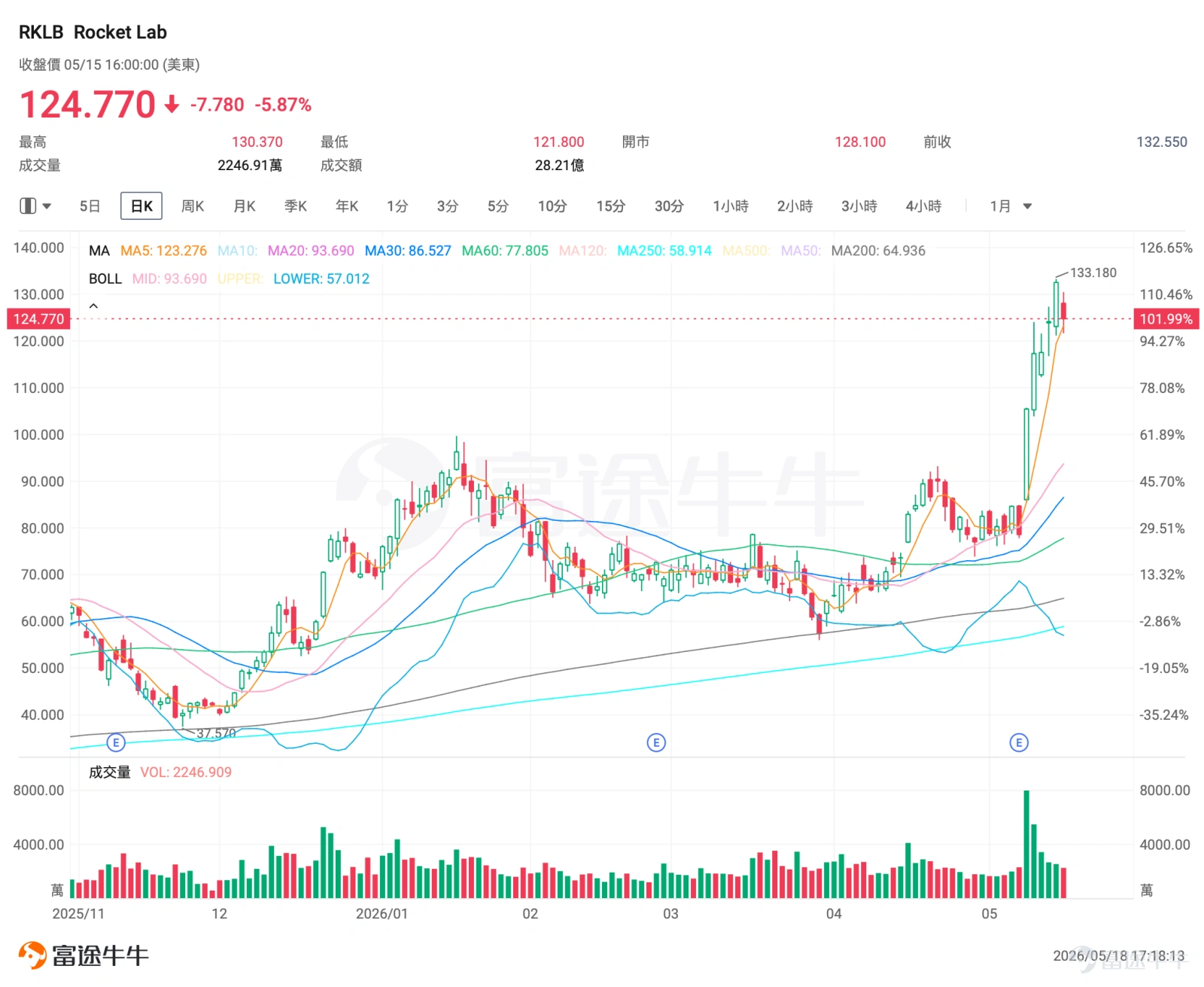This screenshot has height=987, width=1204.
Task: Switch to the 周K weekly chart
Action: (x=193, y=206)
